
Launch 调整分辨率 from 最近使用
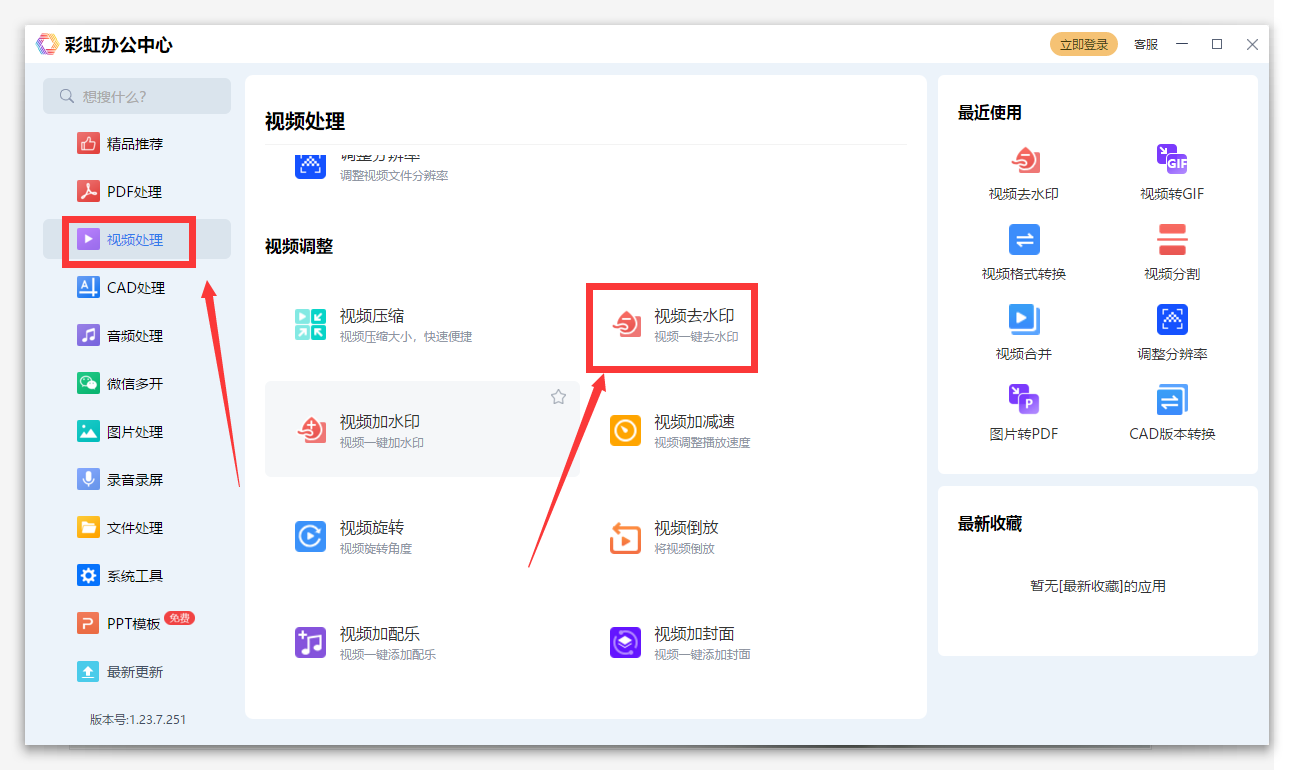(1171, 332)
